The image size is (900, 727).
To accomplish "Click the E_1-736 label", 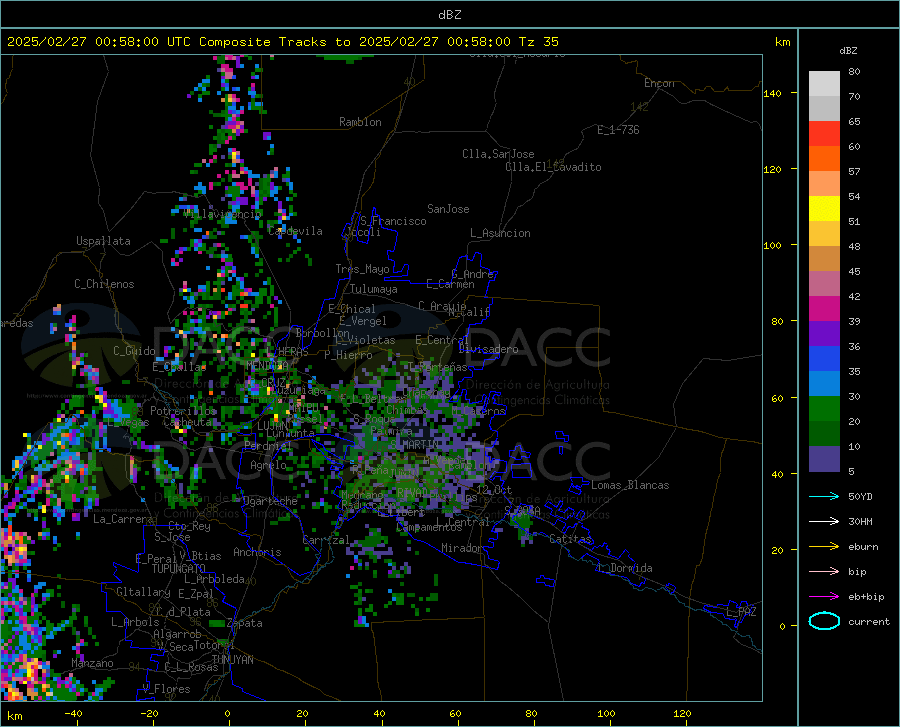I will click(x=618, y=130).
